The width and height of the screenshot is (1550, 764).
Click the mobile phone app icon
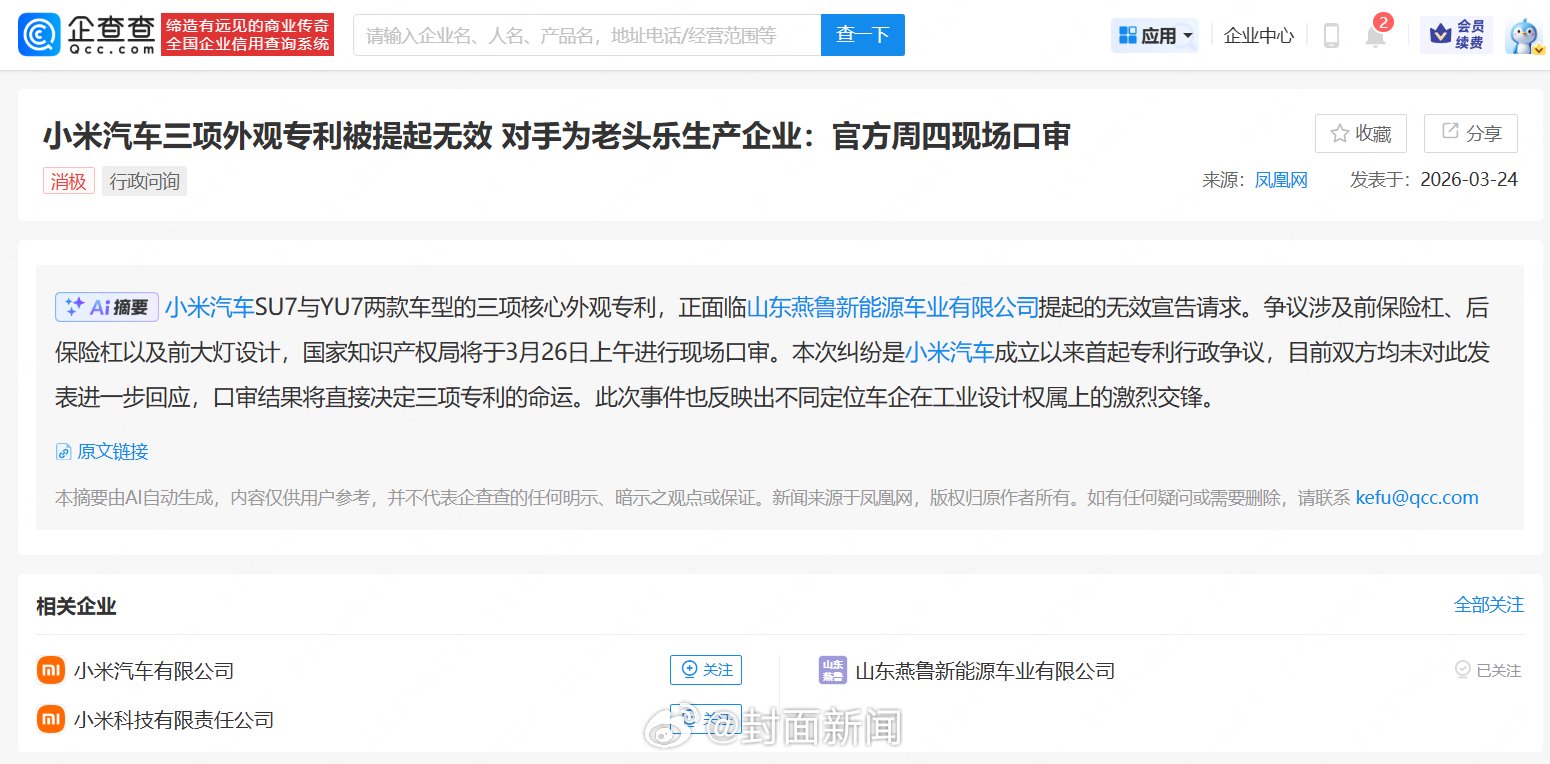[1330, 34]
